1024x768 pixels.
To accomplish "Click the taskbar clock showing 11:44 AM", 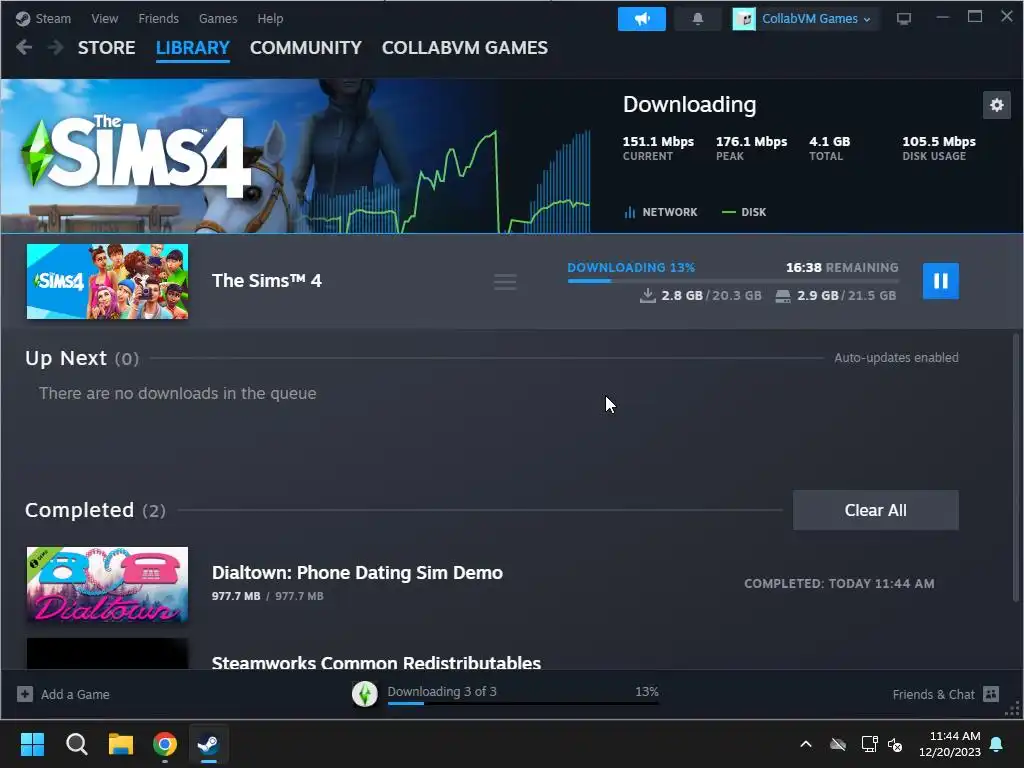I will [950, 744].
